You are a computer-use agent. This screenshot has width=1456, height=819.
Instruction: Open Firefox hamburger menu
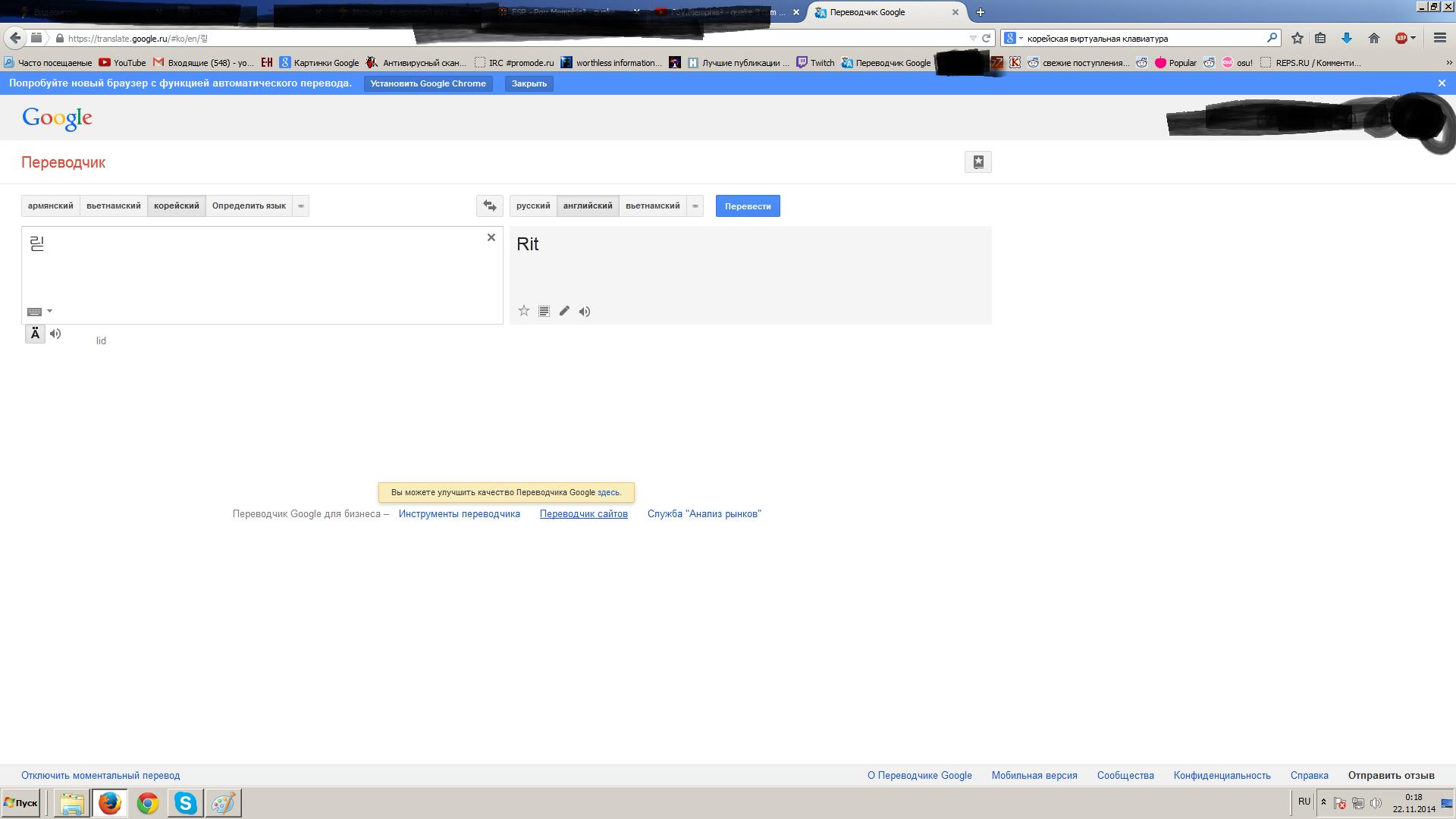tap(1440, 38)
